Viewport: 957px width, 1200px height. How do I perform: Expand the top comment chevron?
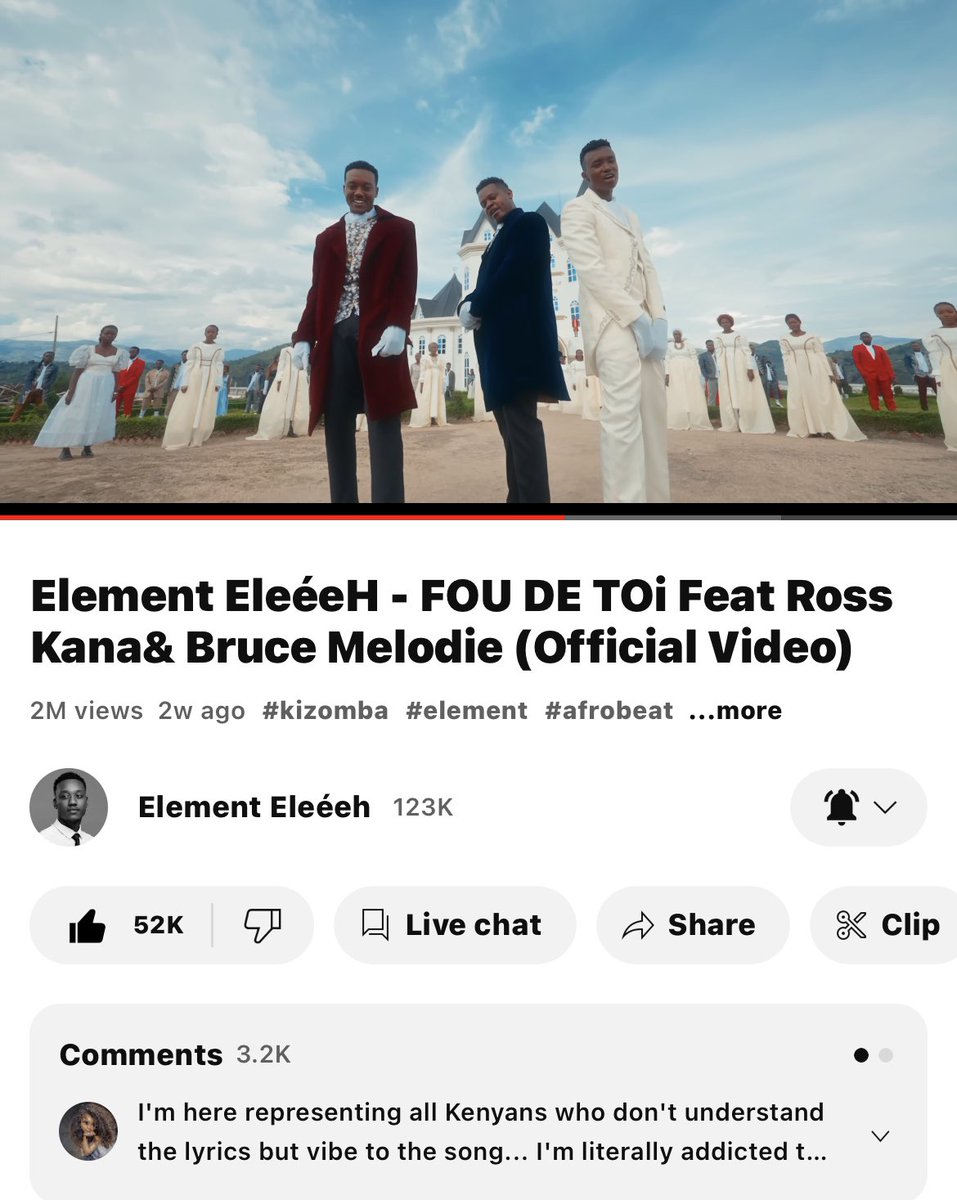pyautogui.click(x=880, y=1136)
